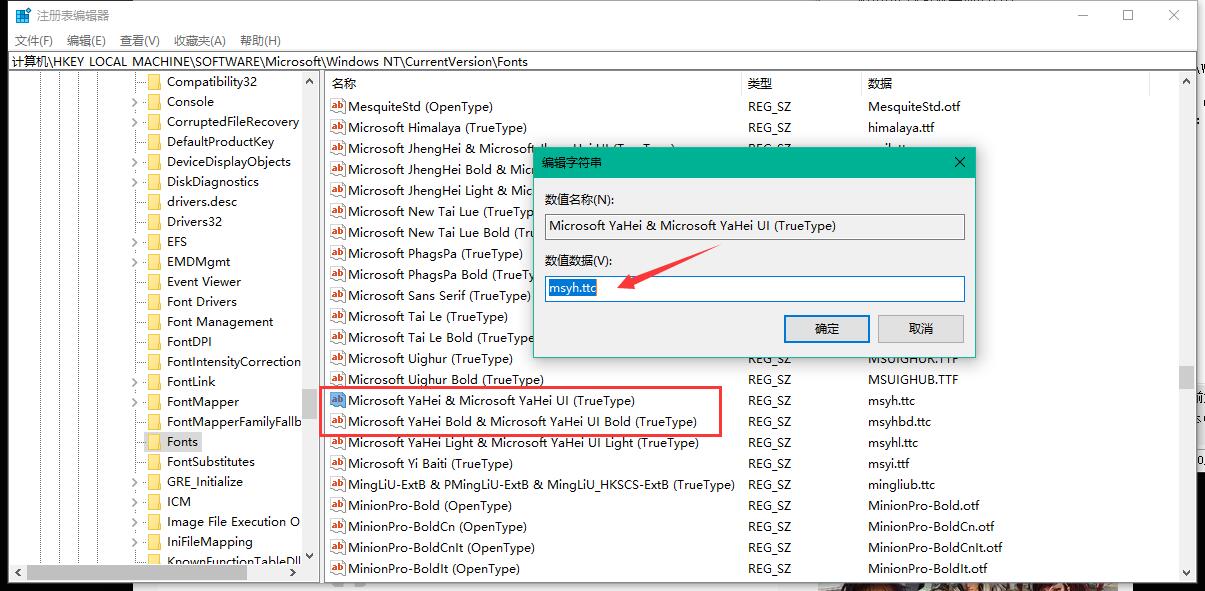This screenshot has width=1205, height=591.
Task: Click the Registry Editor app icon in title bar
Action: [x=22, y=15]
